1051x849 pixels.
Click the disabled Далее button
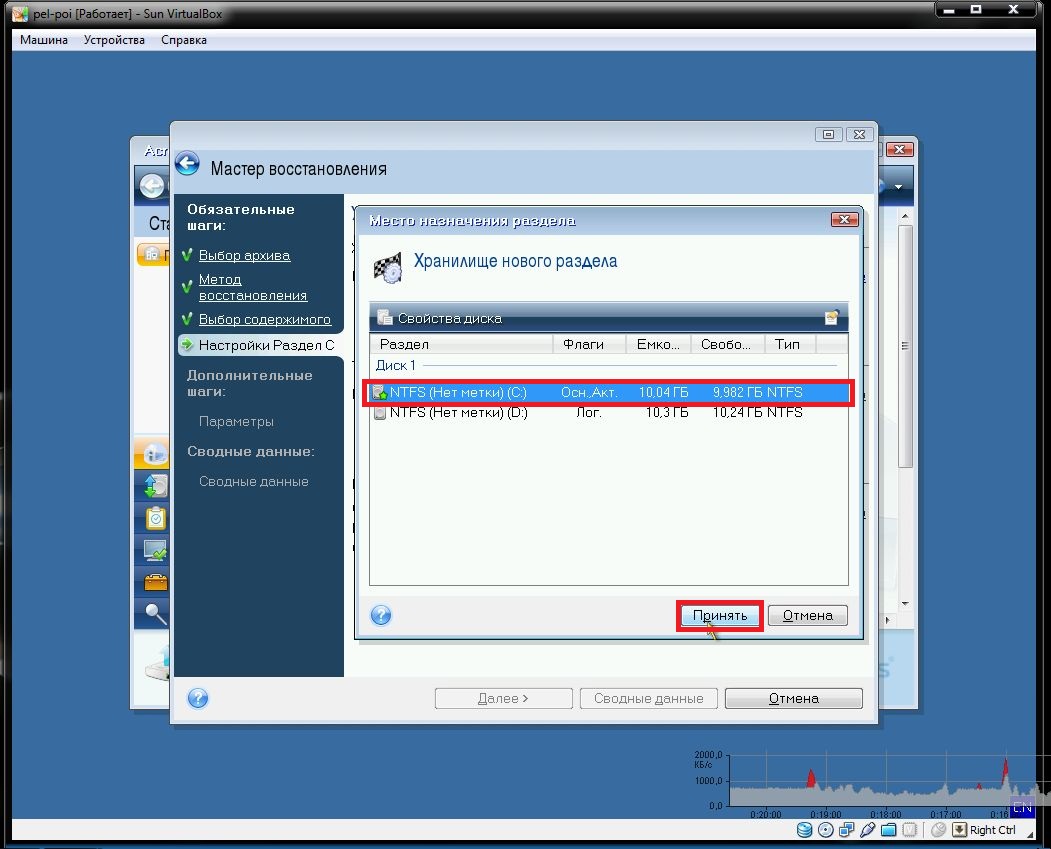[x=503, y=698]
